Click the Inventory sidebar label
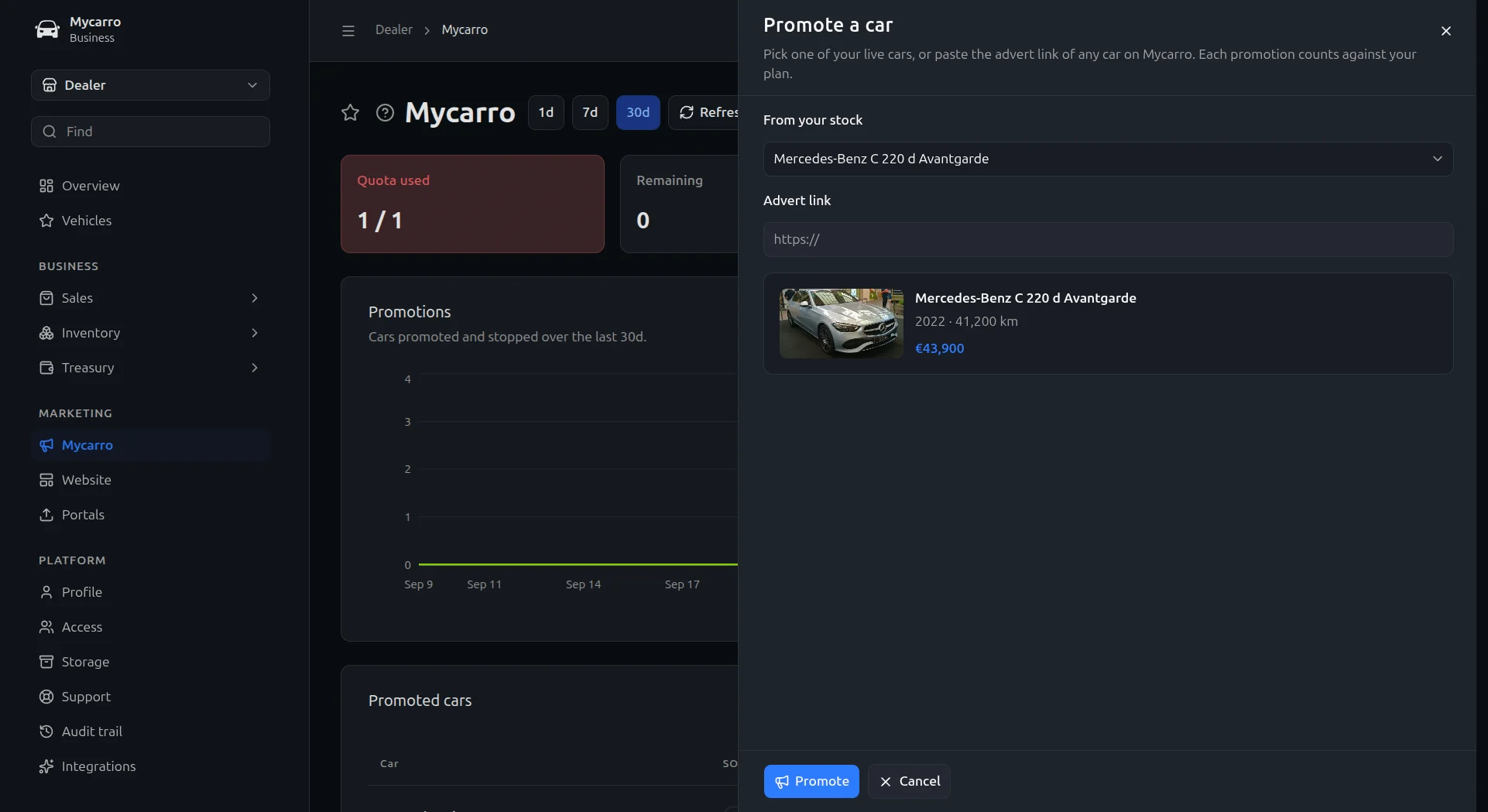1488x812 pixels. click(x=91, y=333)
